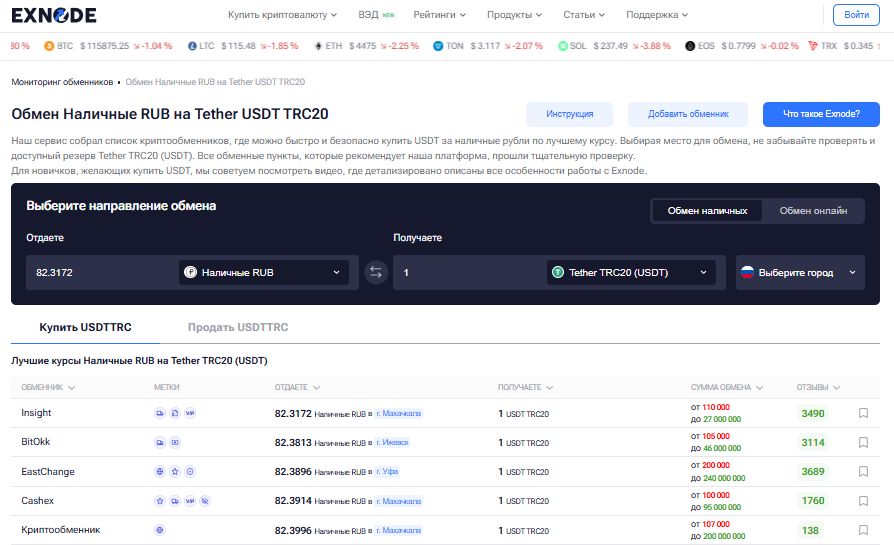Image resolution: width=894 pixels, height=545 pixels.
Task: Expand the Продукты menu
Action: tap(514, 15)
